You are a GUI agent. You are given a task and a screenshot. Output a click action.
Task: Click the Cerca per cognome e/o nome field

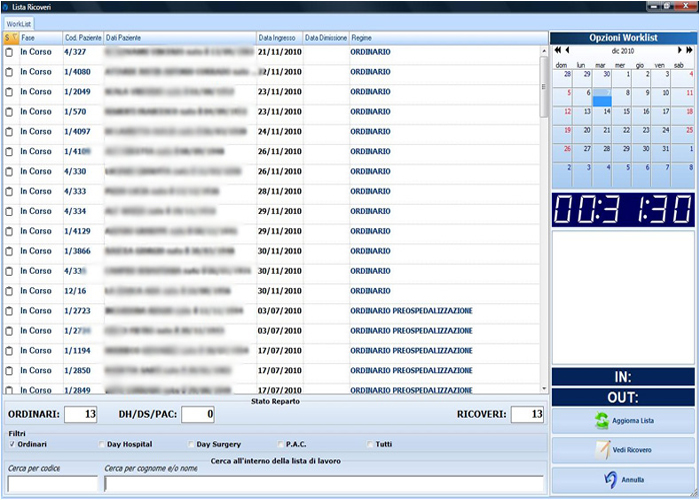323,484
